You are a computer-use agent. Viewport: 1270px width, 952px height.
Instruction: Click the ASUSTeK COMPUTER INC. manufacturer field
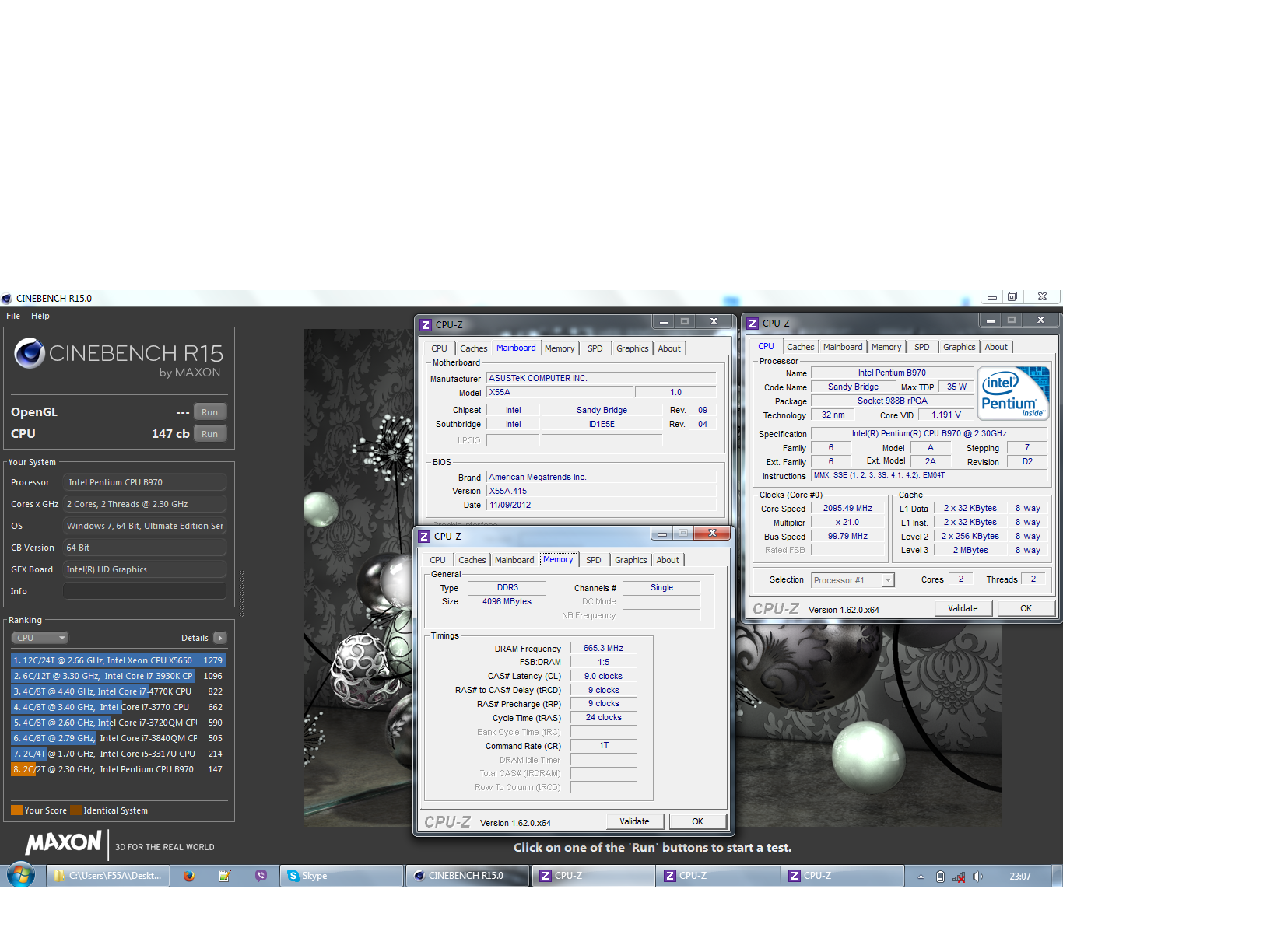(601, 379)
